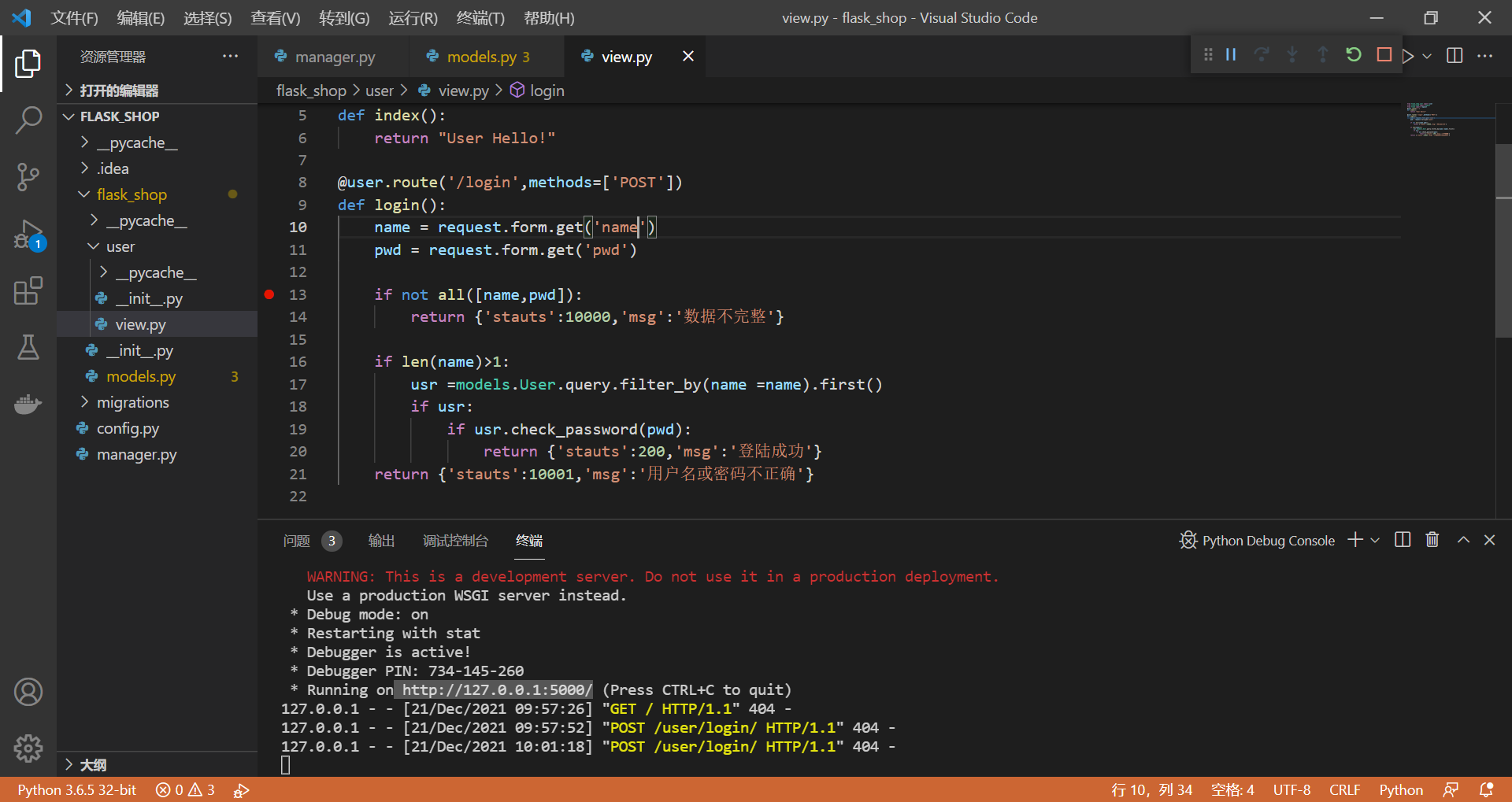Restart the debug session
Image resolution: width=1512 pixels, height=802 pixels.
tap(1354, 55)
